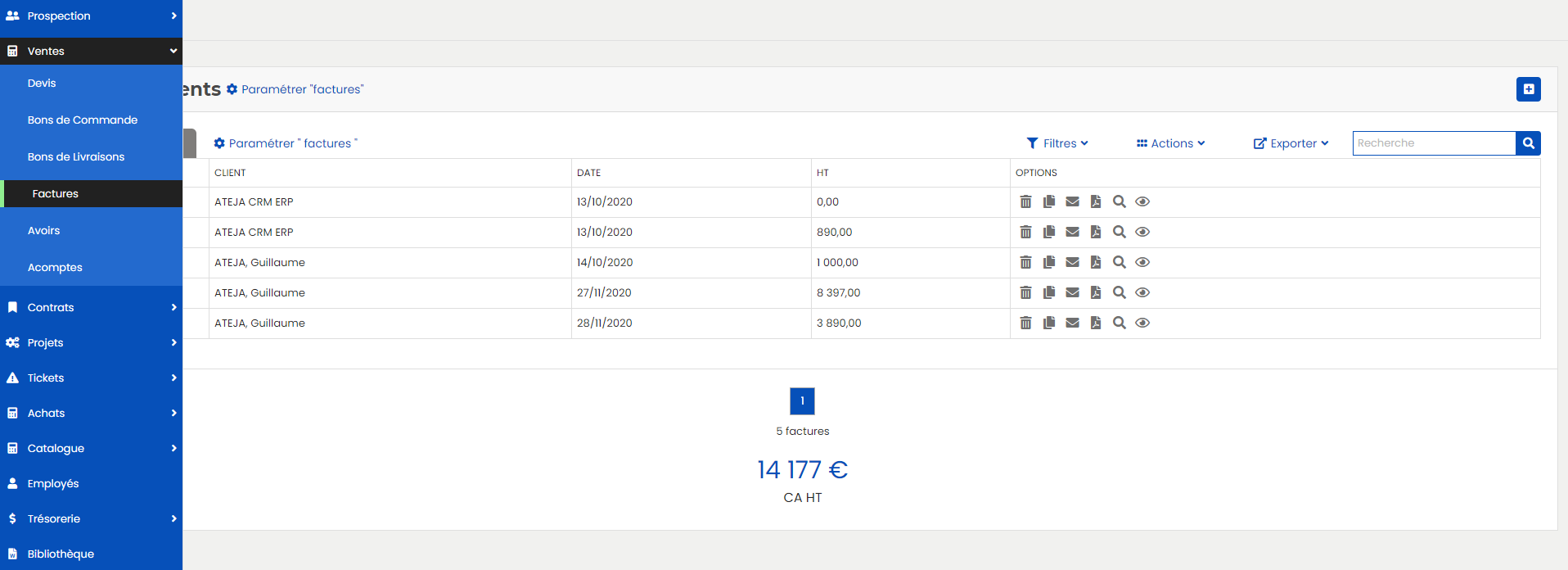Open Avoirs from the sidebar
Screen dimensions: 1568x570
point(43,231)
